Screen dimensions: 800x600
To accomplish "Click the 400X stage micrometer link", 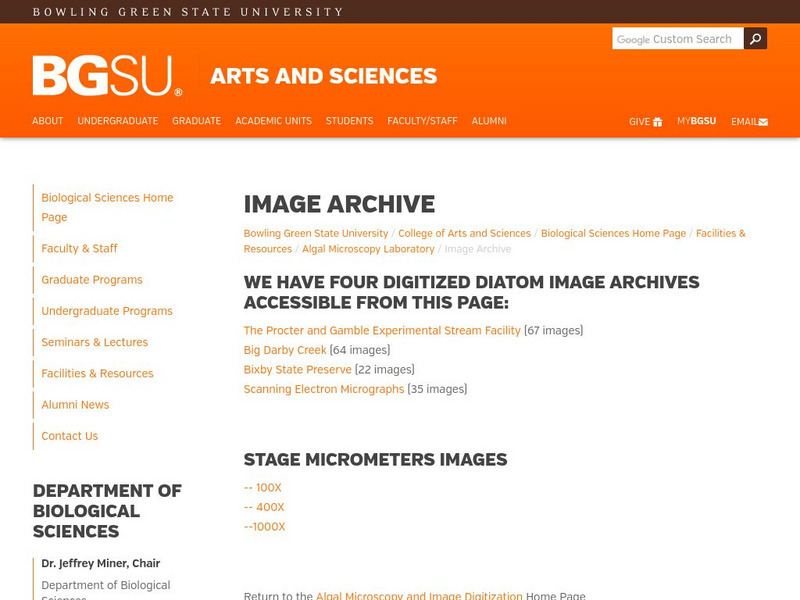I will pyautogui.click(x=266, y=507).
